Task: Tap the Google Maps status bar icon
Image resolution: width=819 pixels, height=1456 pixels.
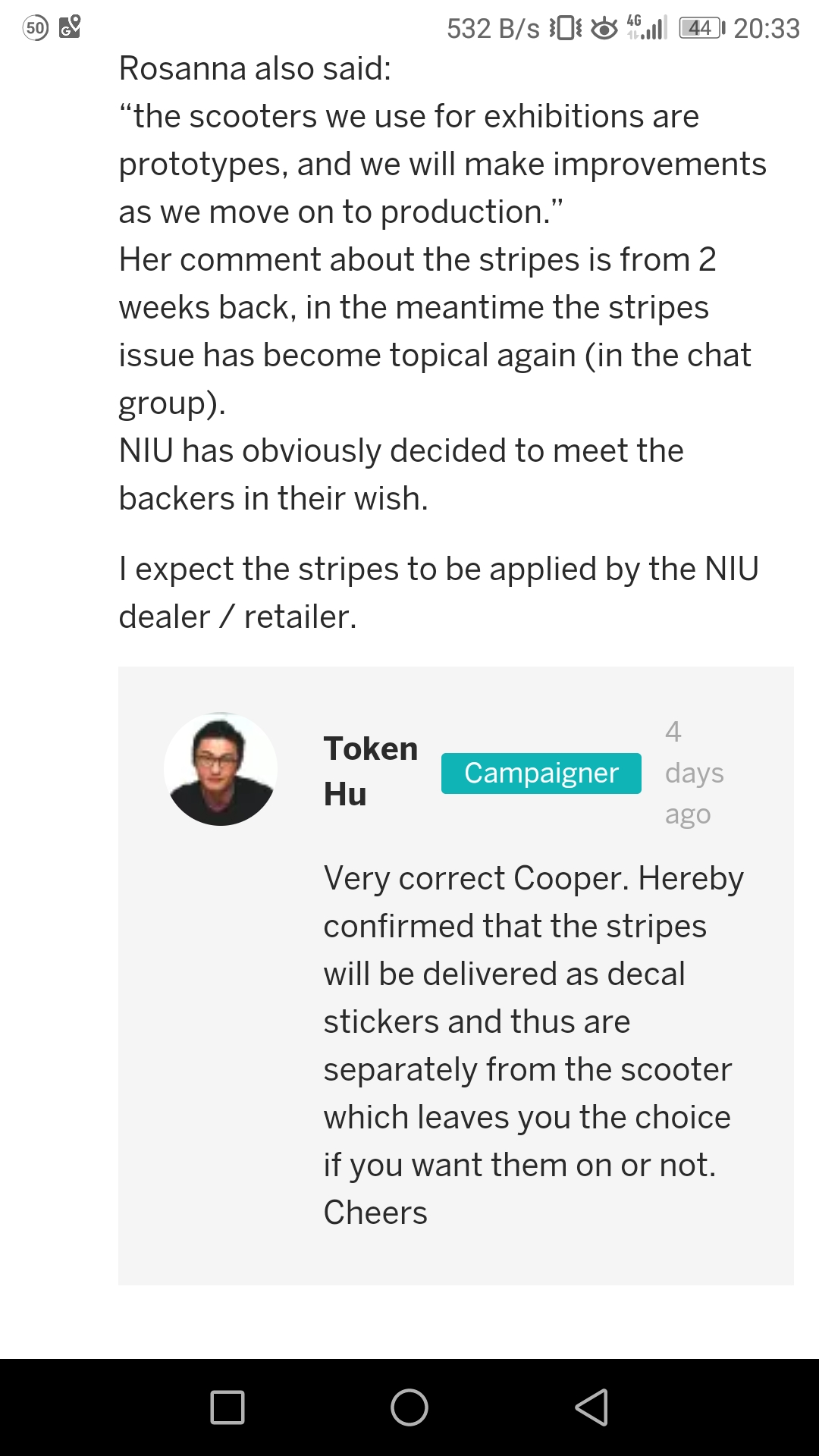Action: [x=70, y=27]
